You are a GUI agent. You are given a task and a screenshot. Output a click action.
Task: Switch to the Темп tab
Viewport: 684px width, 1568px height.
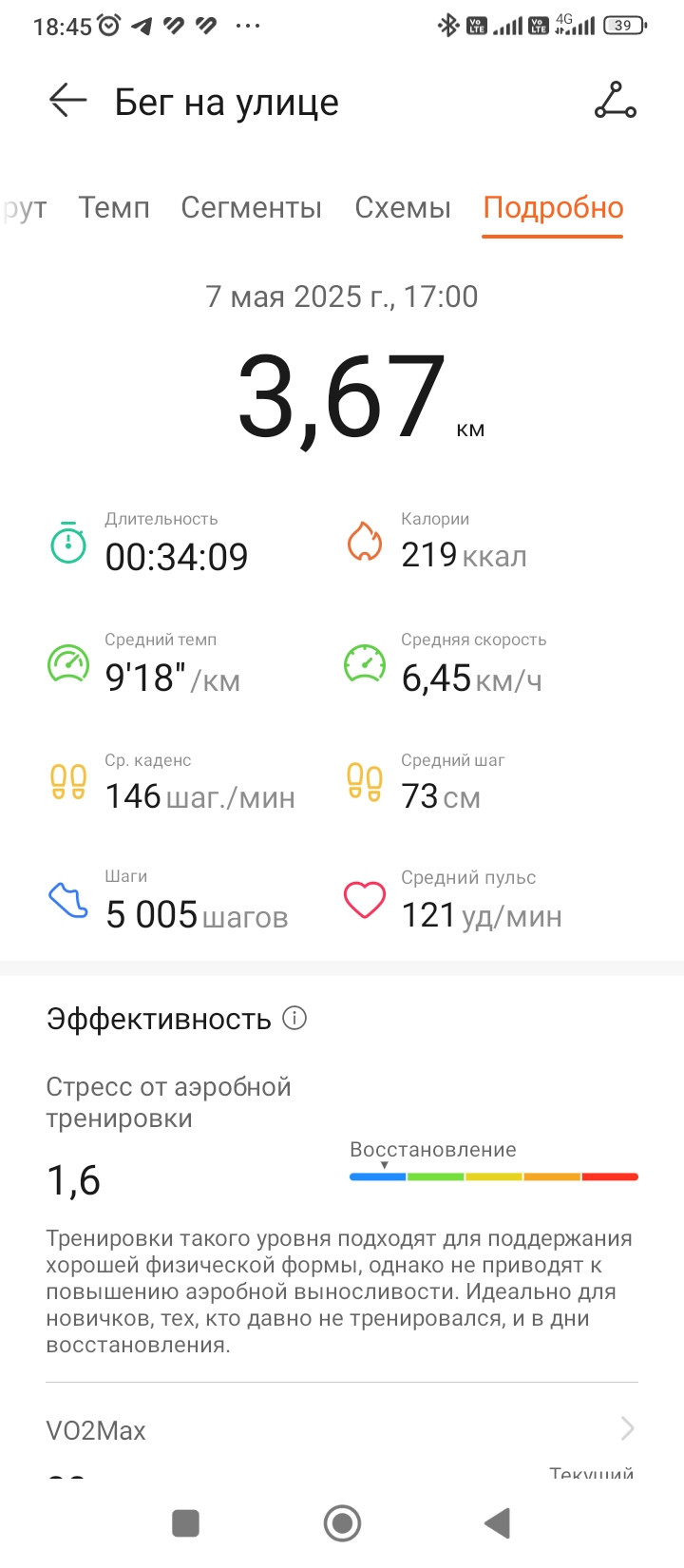click(114, 208)
